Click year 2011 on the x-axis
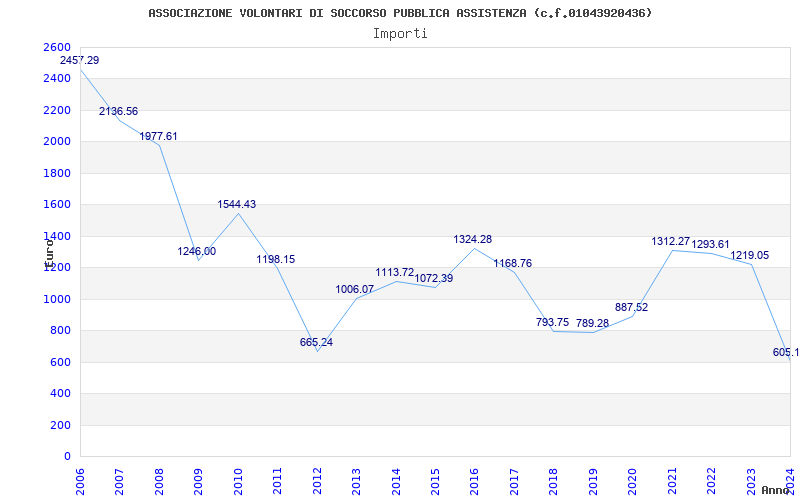This screenshot has width=800, height=500. pyautogui.click(x=277, y=482)
